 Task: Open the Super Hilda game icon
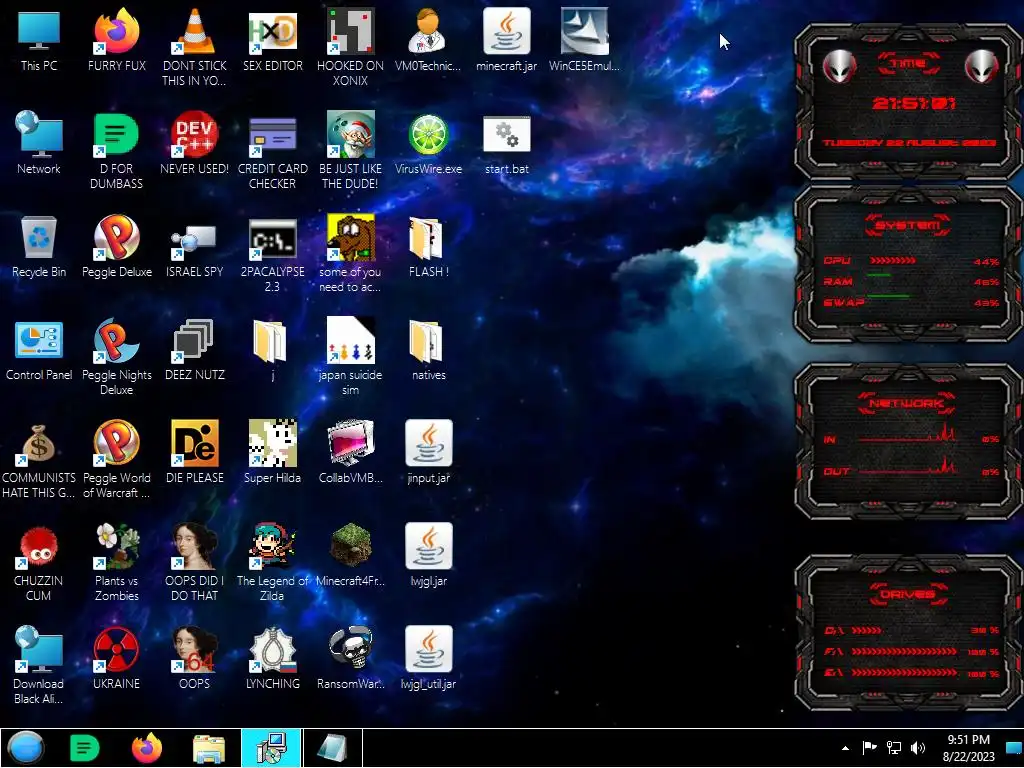pos(272,452)
